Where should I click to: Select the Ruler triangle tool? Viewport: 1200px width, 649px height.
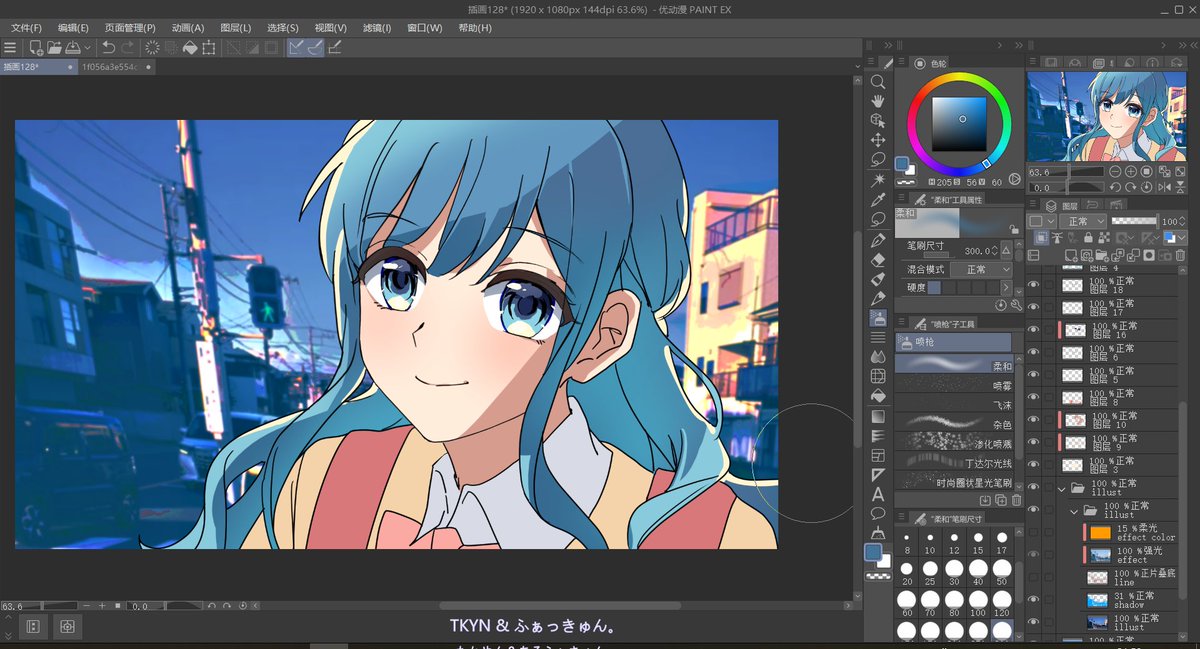[x=878, y=475]
